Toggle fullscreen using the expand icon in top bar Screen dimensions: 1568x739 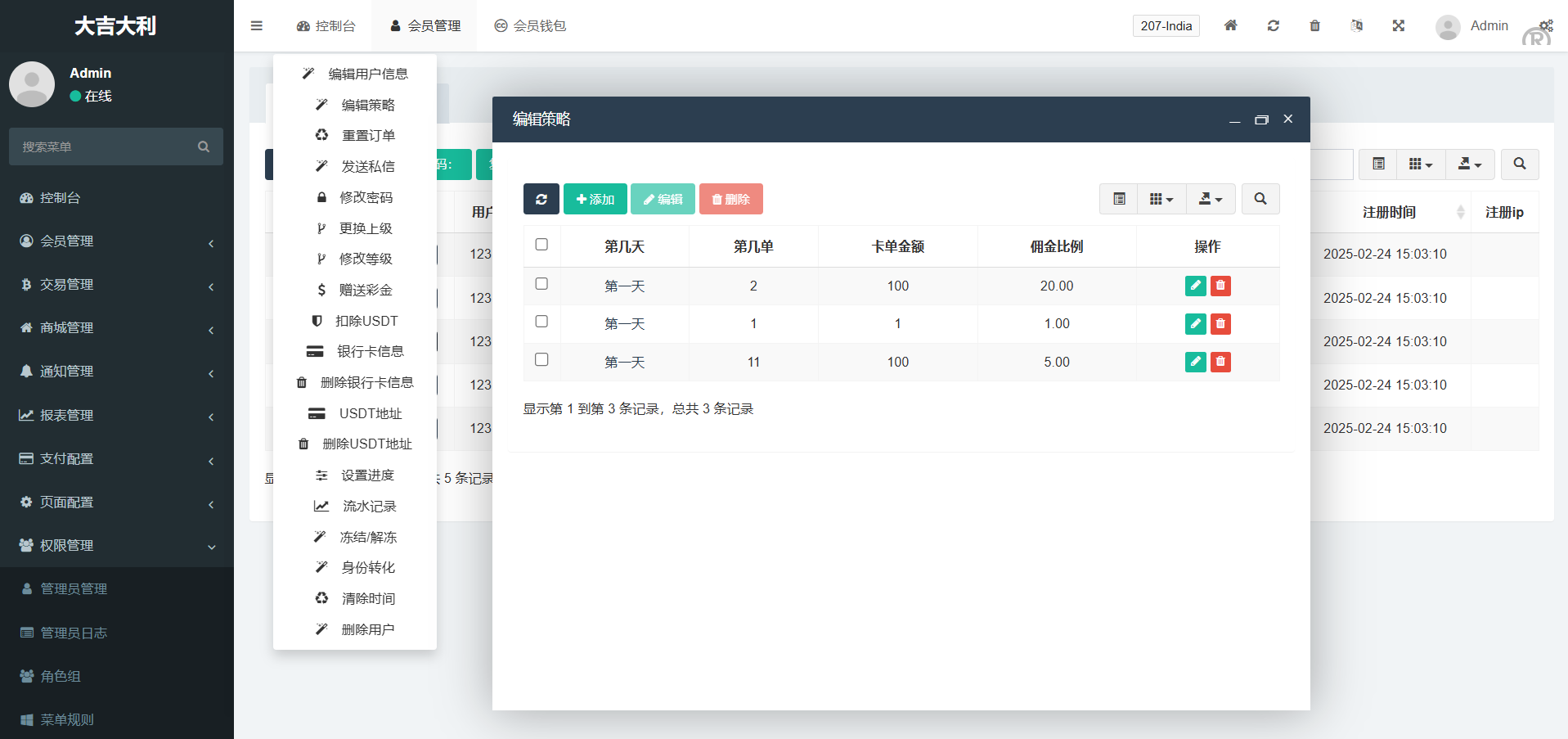point(1398,25)
